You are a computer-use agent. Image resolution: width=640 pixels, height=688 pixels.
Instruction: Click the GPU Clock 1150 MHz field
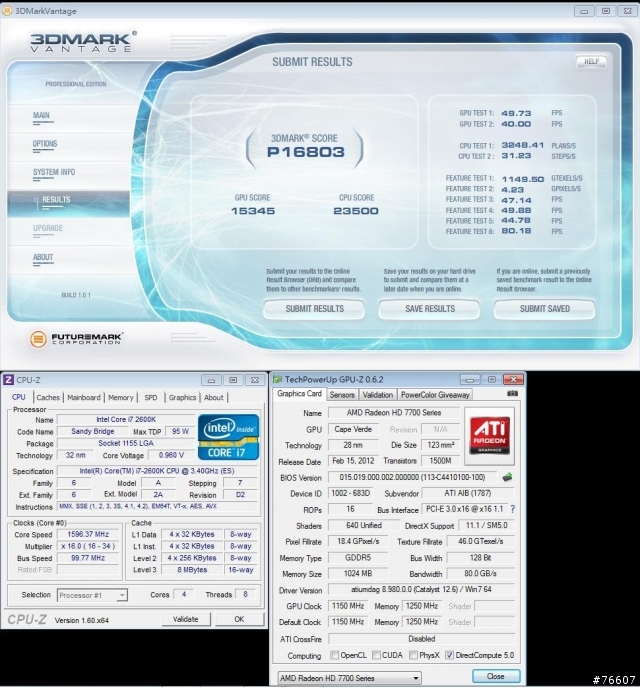pos(348,606)
